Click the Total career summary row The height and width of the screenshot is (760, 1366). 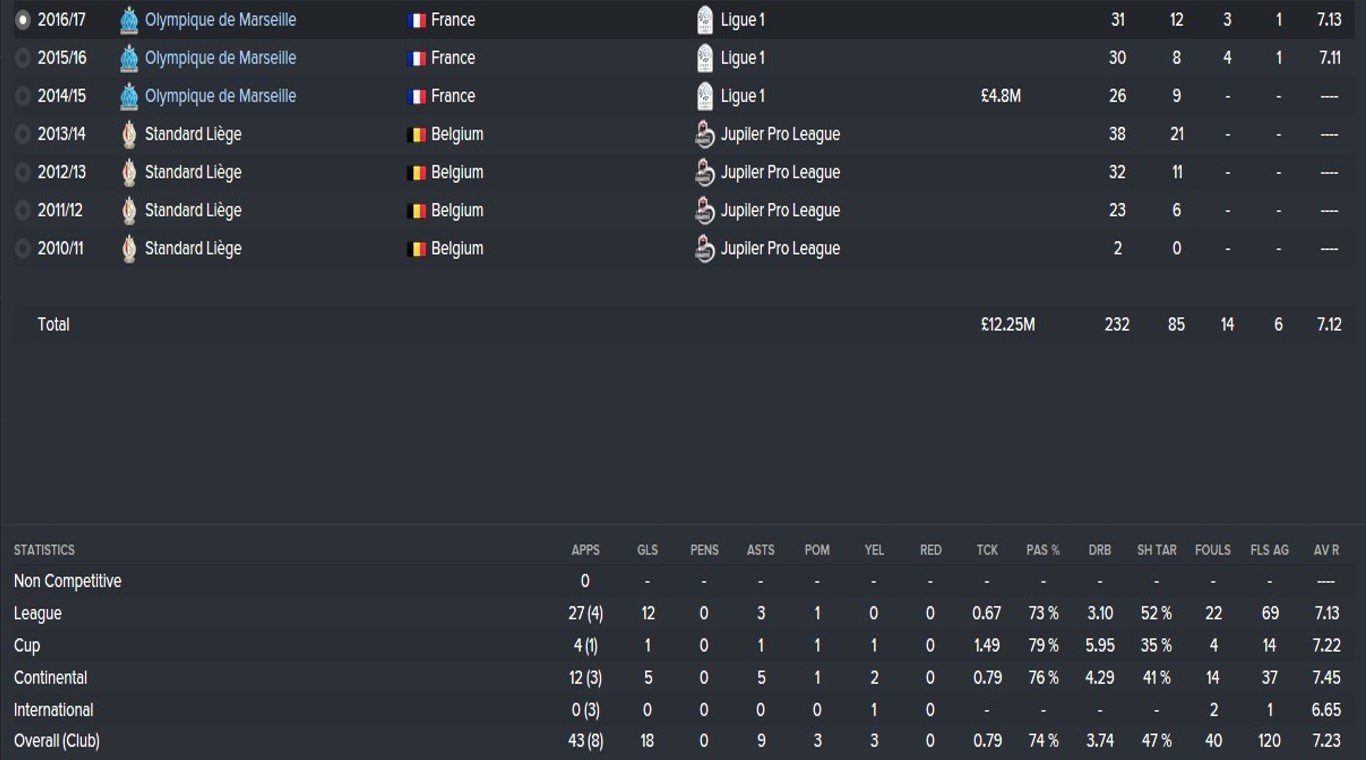[54, 324]
